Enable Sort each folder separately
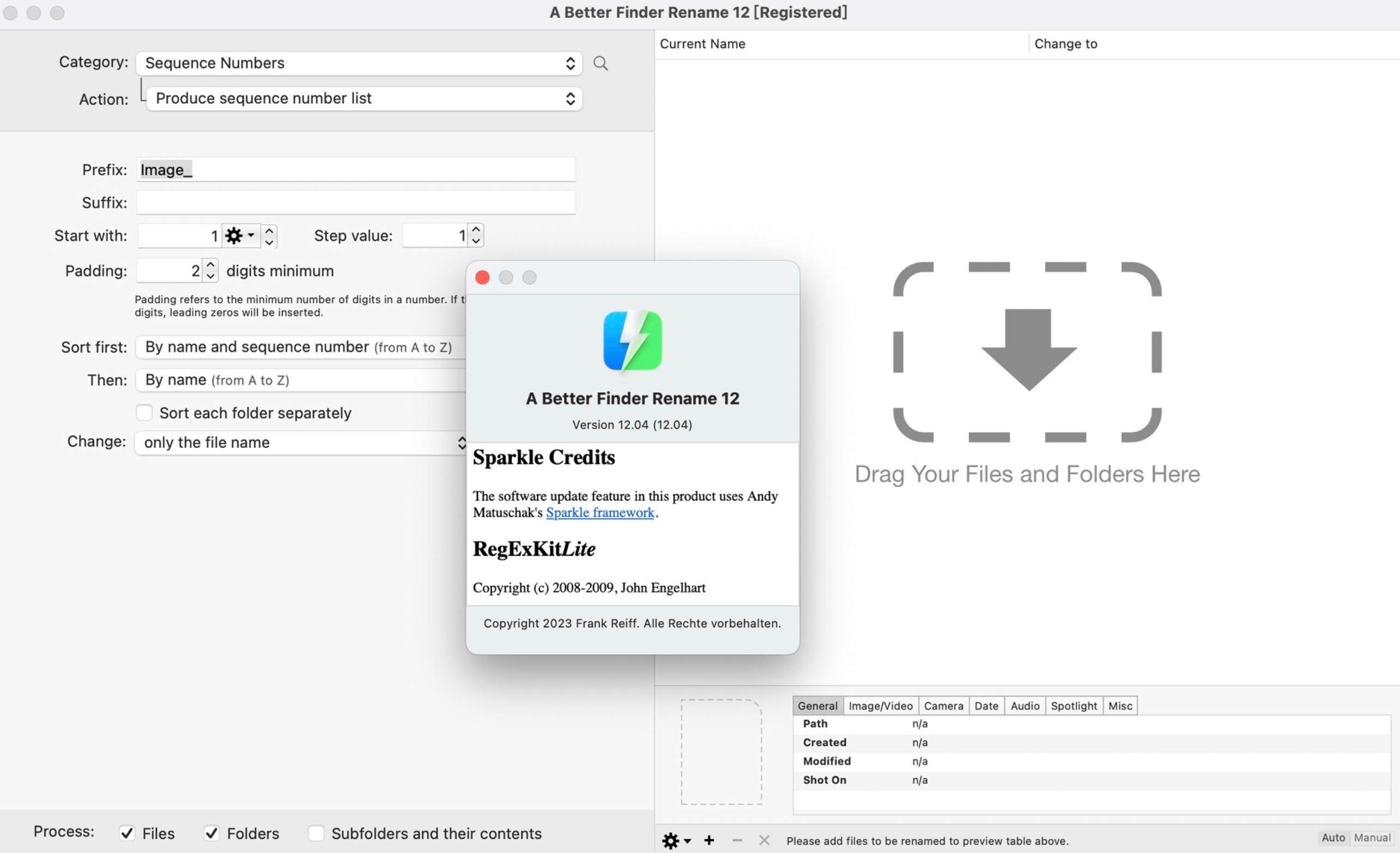The image size is (1400, 853). [144, 413]
